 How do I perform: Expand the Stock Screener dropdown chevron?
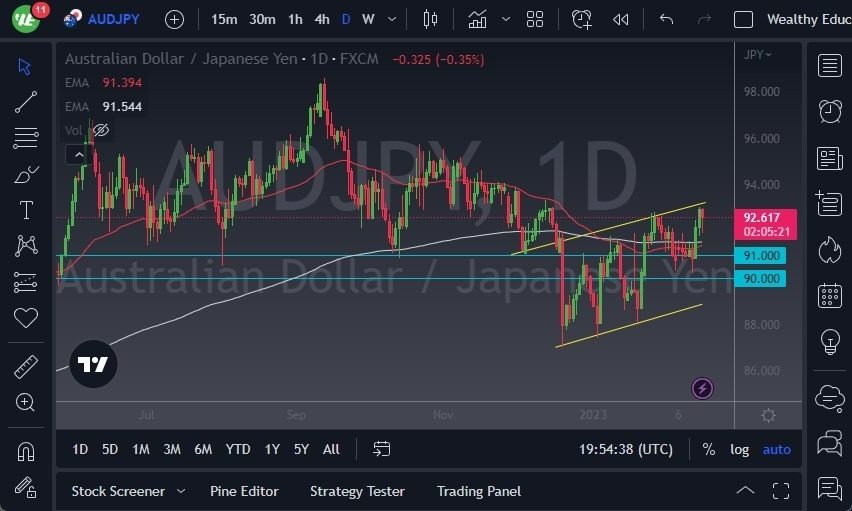(181, 491)
